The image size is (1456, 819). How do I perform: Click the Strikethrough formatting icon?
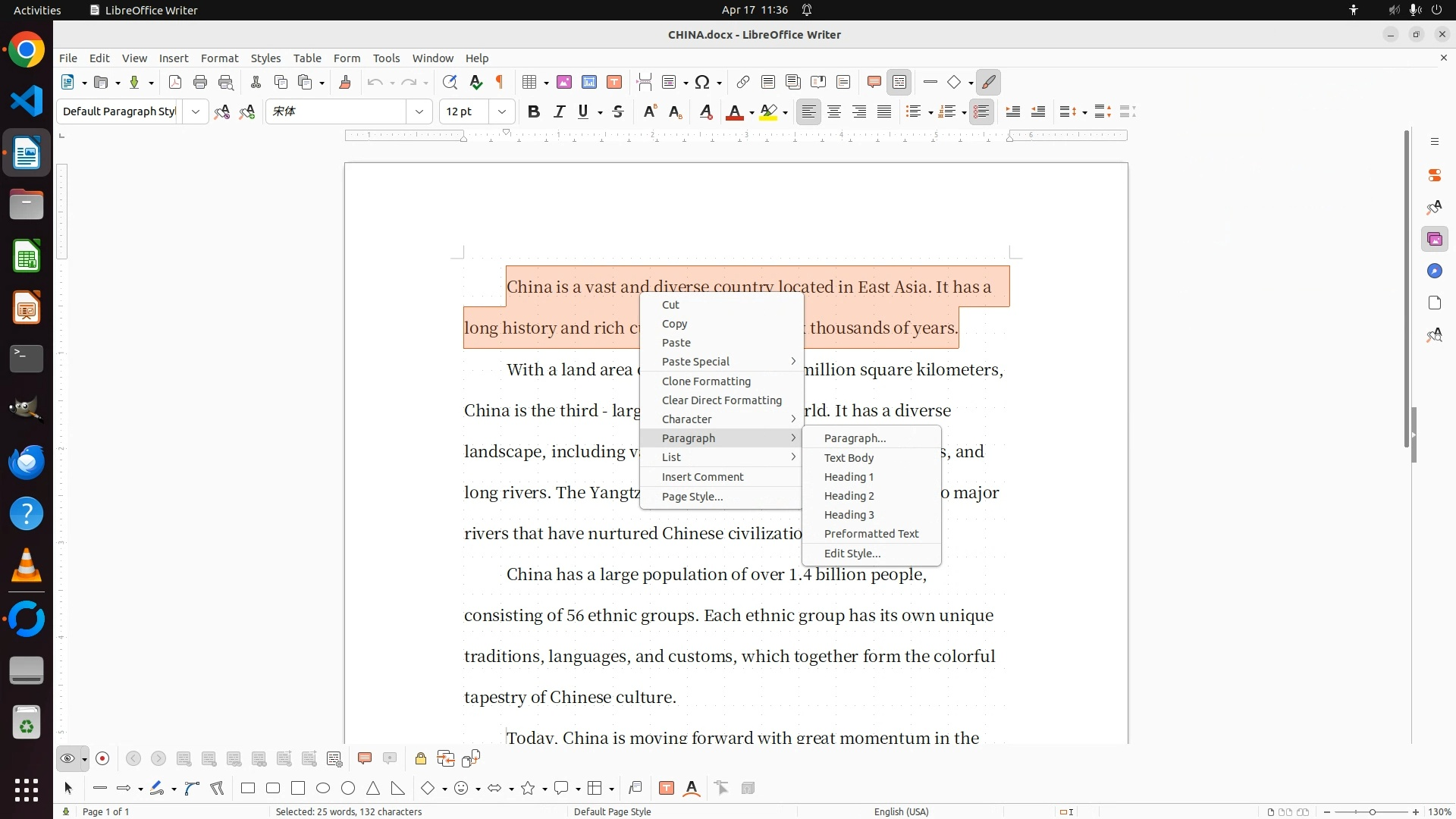tap(618, 112)
